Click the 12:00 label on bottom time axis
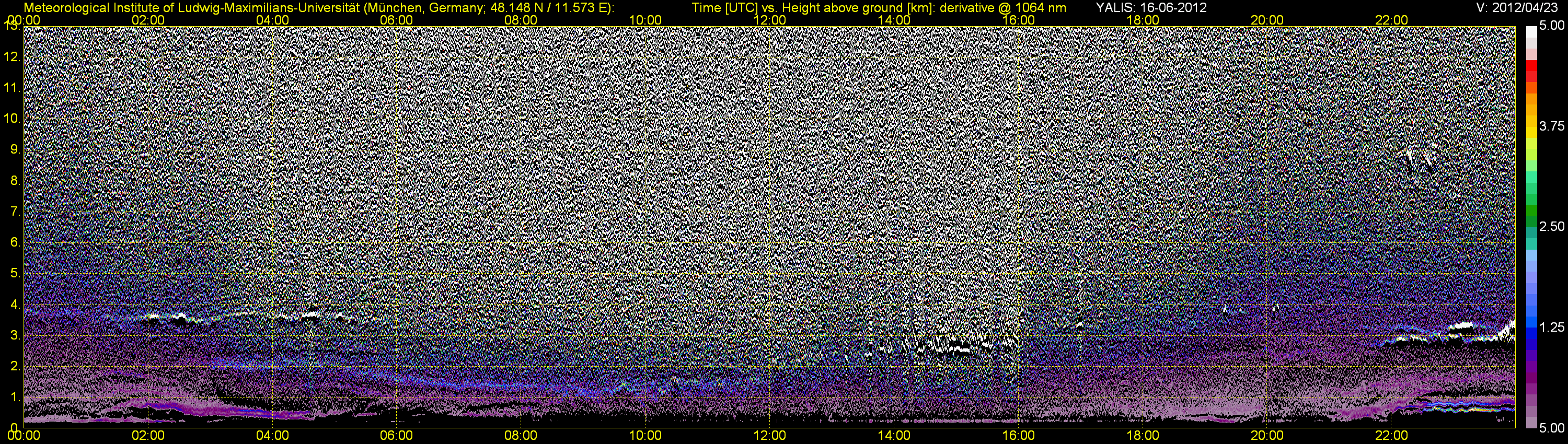Screen dimensions: 1568x444 tap(770, 436)
